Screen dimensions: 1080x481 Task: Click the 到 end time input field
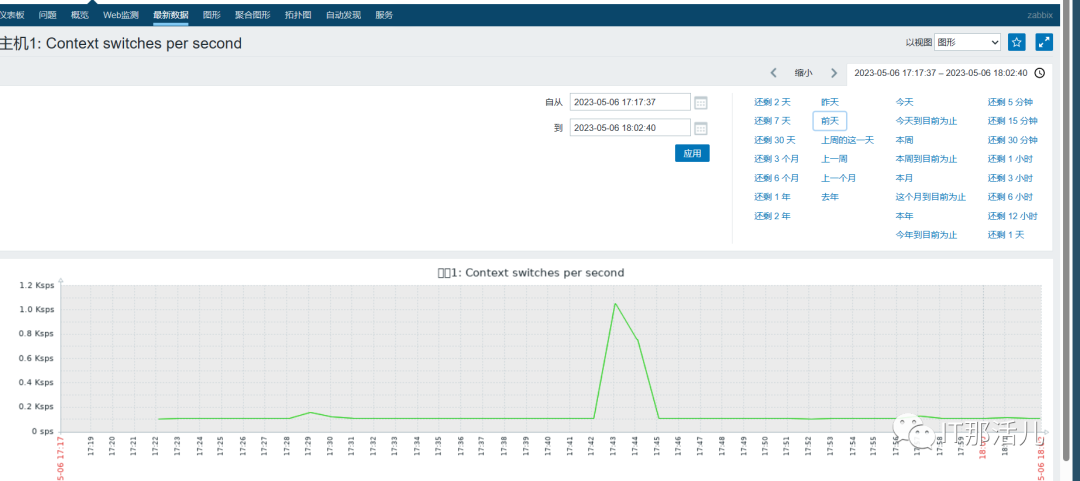pos(630,127)
